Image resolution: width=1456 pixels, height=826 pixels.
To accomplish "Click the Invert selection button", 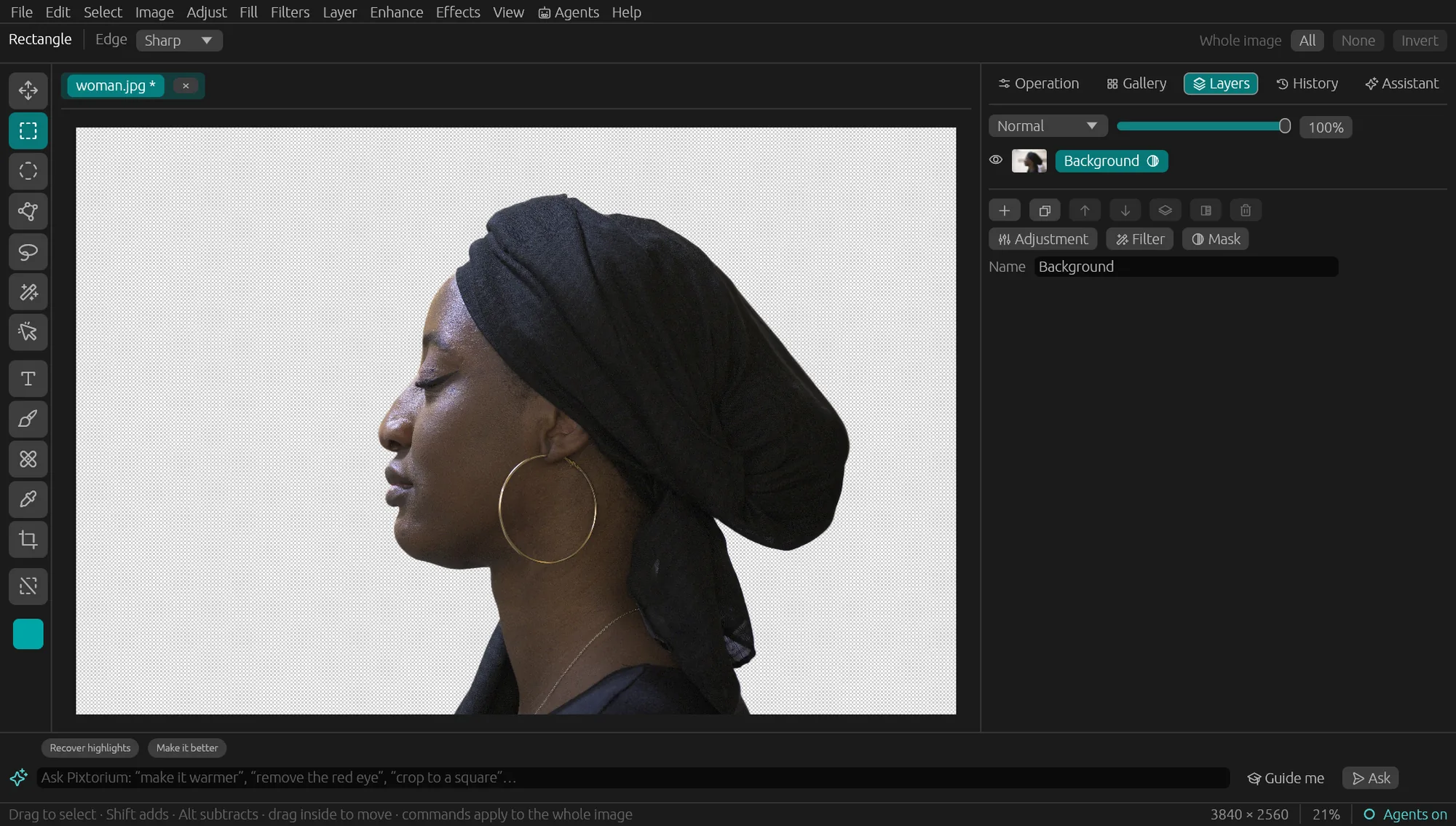I will [1420, 41].
